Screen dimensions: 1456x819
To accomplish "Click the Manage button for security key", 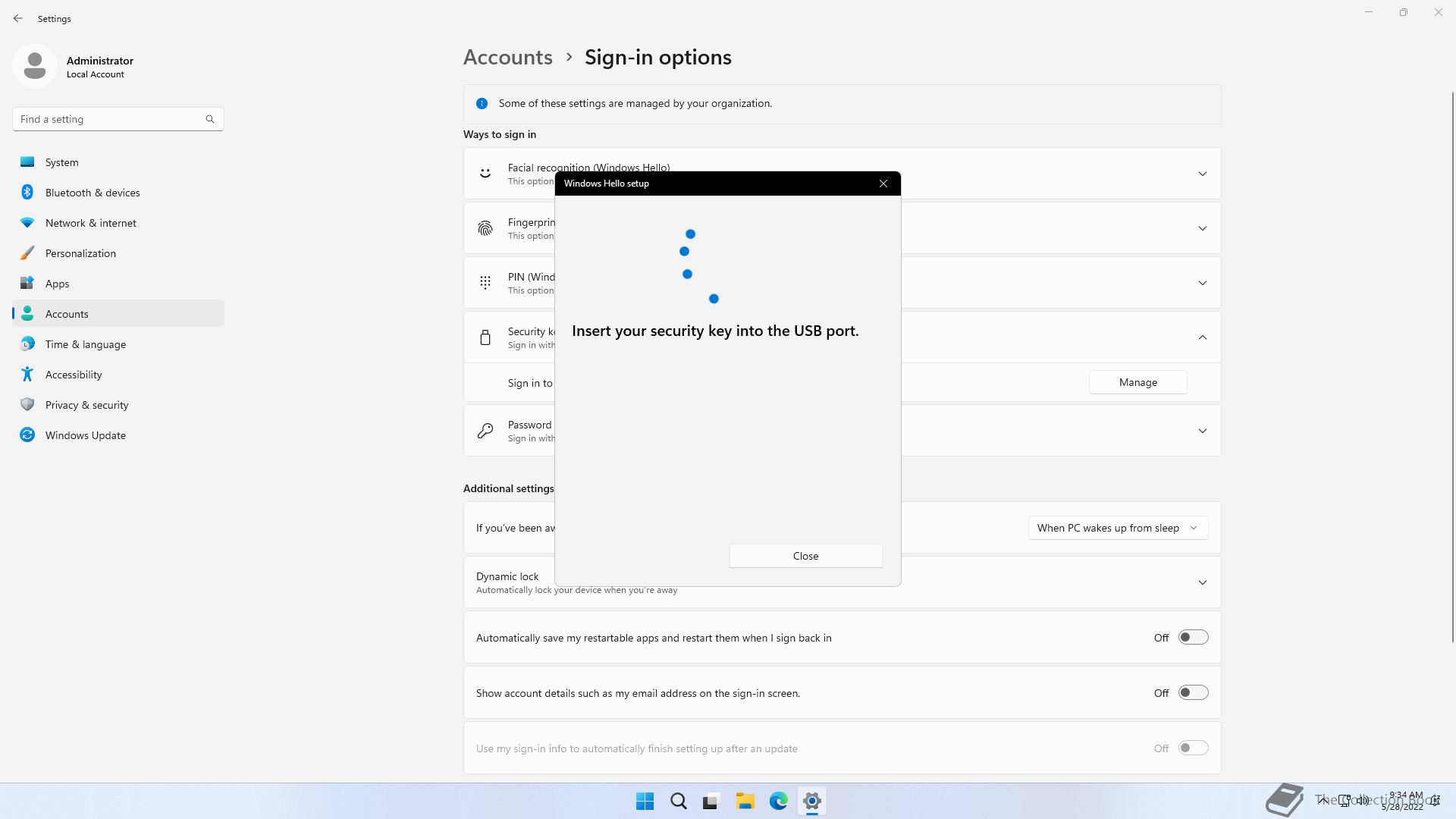I will click(x=1137, y=382).
